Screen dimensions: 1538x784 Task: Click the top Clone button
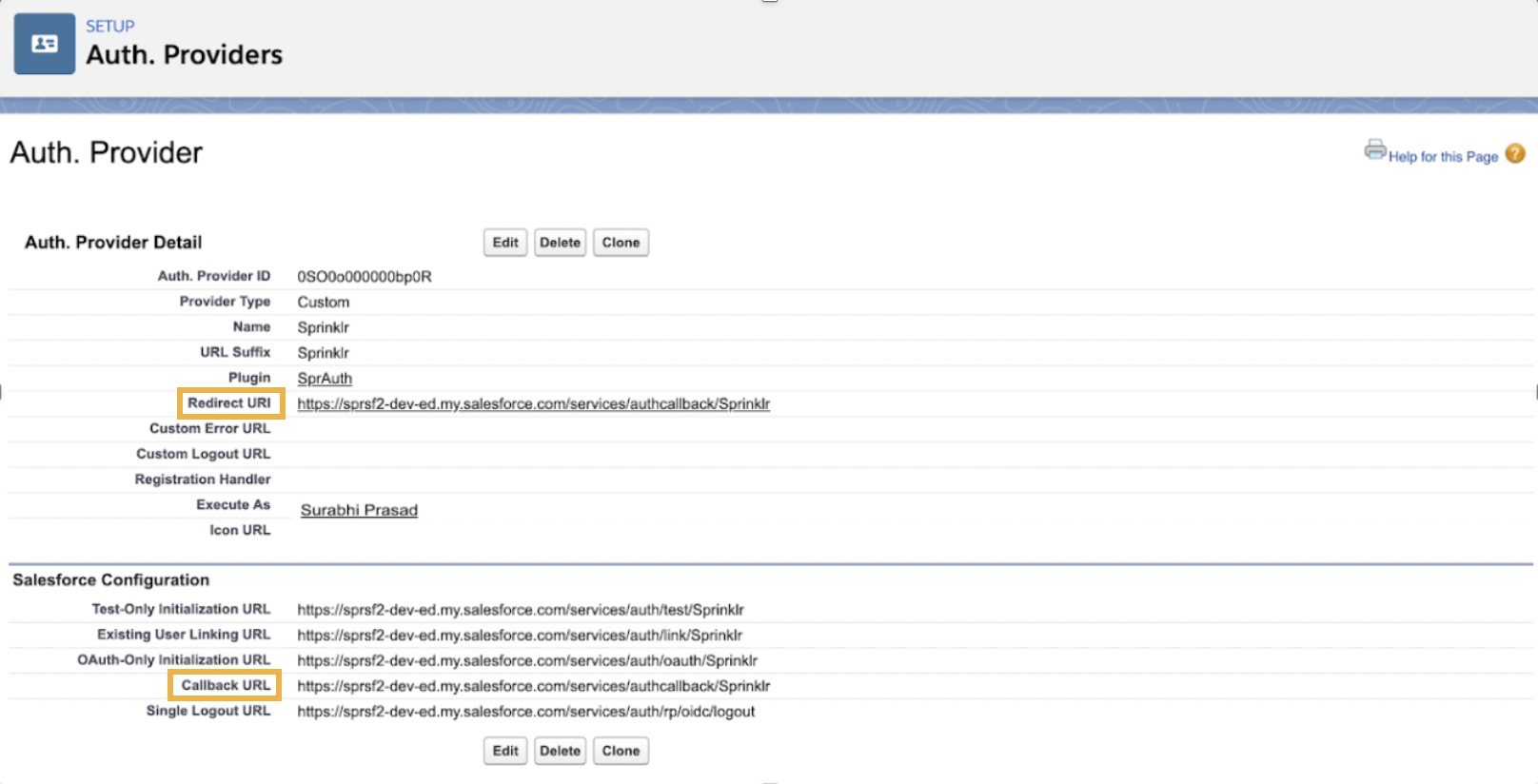(x=621, y=243)
